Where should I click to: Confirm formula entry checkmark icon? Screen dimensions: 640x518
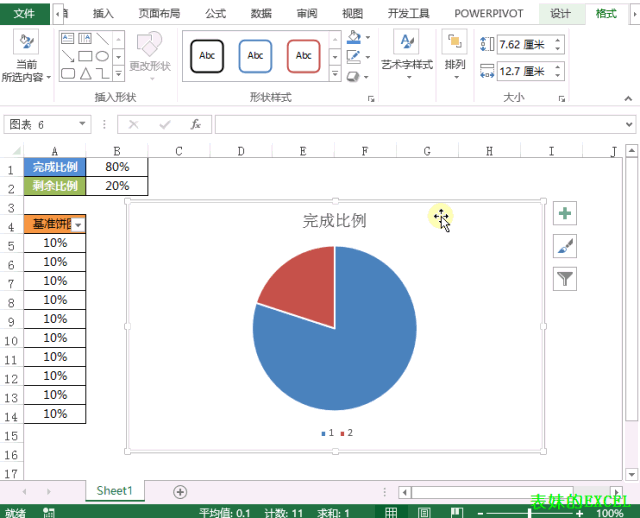point(165,124)
